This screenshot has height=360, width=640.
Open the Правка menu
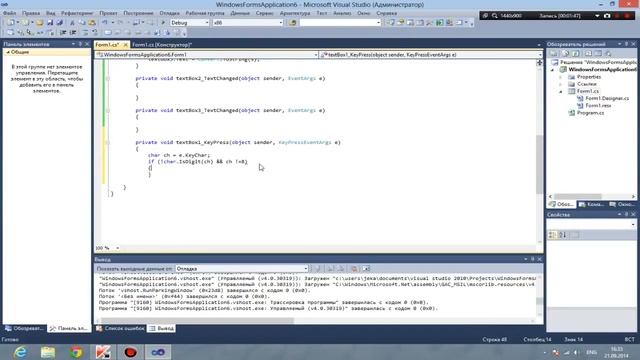(31, 13)
